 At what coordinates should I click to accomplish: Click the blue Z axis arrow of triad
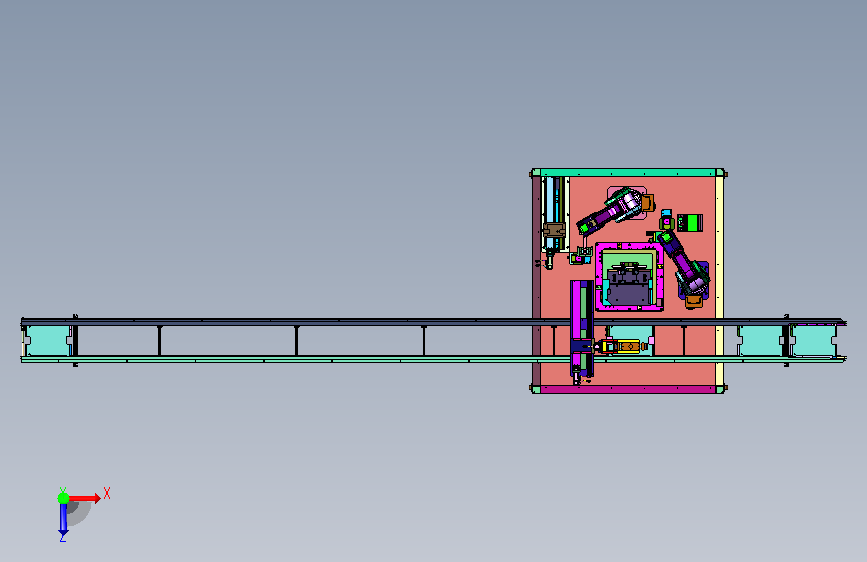pyautogui.click(x=63, y=520)
